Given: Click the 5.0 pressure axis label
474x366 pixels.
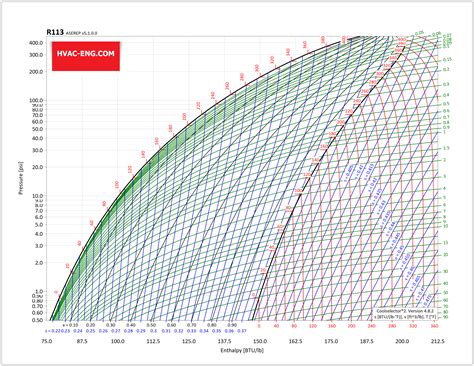Looking at the screenshot, I should [x=39, y=224].
